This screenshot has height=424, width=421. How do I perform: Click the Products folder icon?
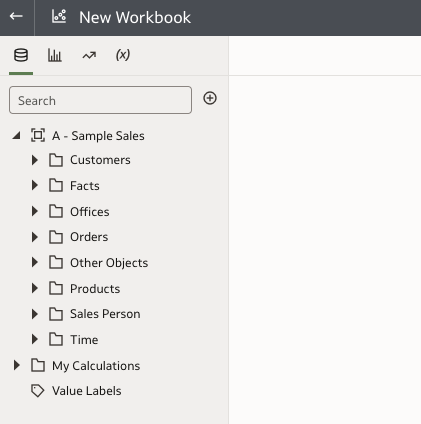pos(56,288)
